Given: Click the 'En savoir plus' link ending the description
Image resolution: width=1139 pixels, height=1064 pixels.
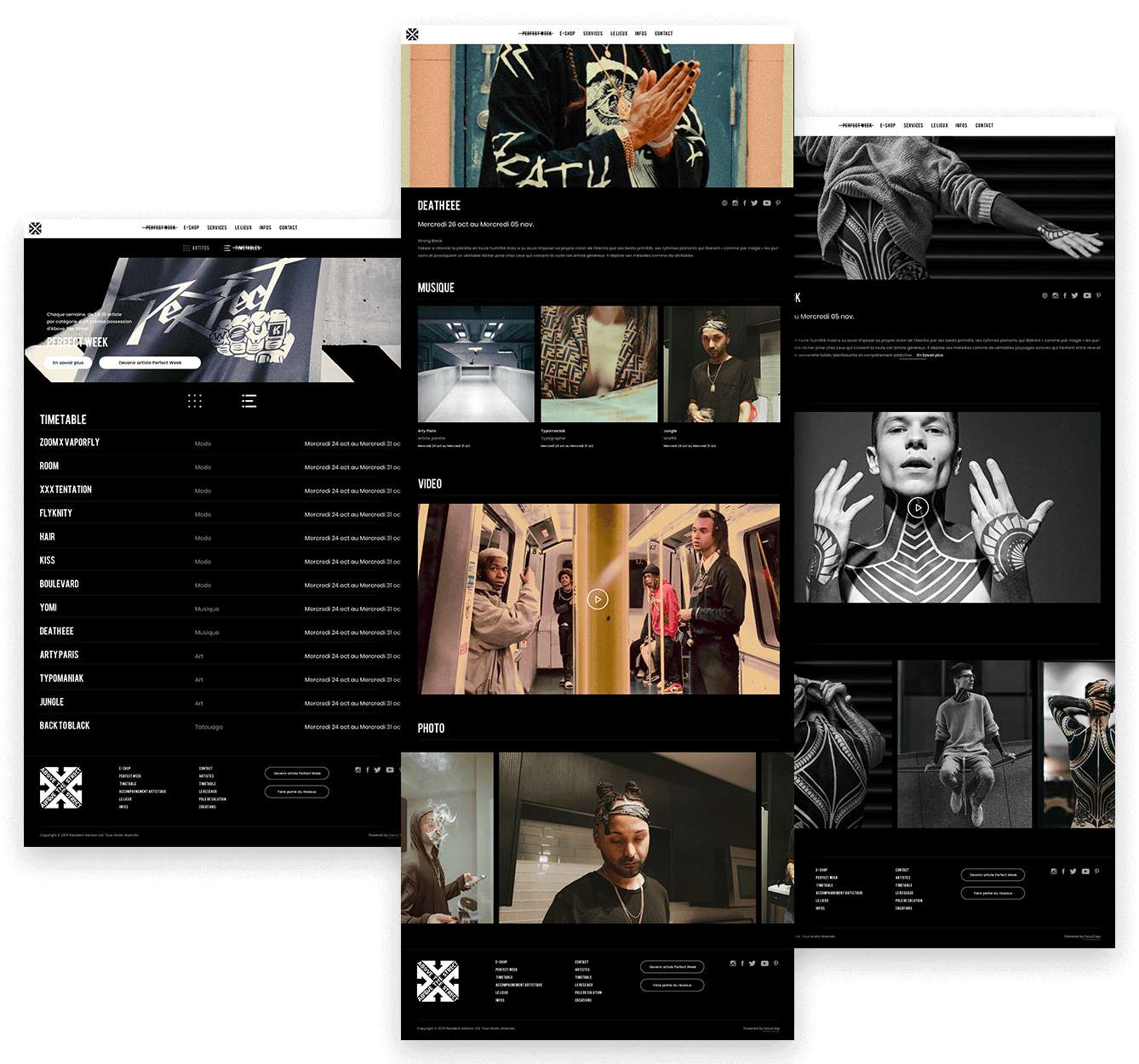Looking at the screenshot, I should click(930, 355).
